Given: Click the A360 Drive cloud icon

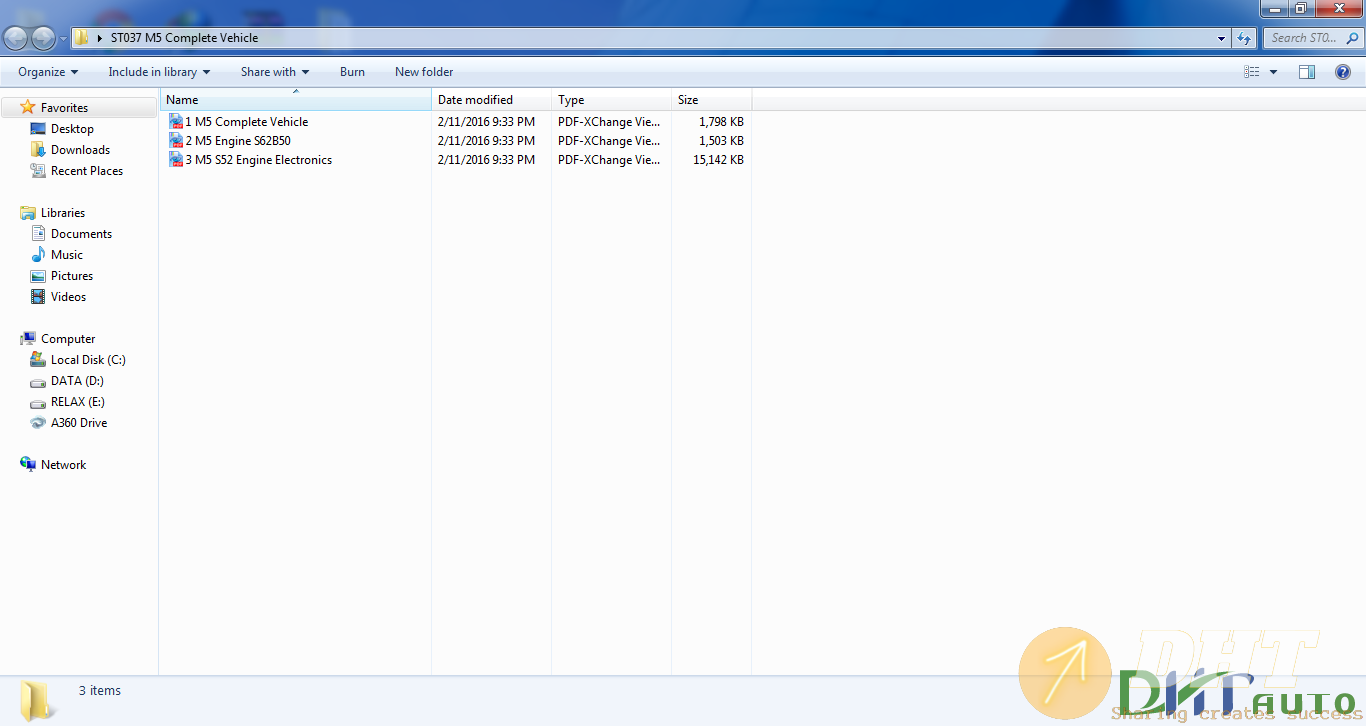Looking at the screenshot, I should coord(38,423).
